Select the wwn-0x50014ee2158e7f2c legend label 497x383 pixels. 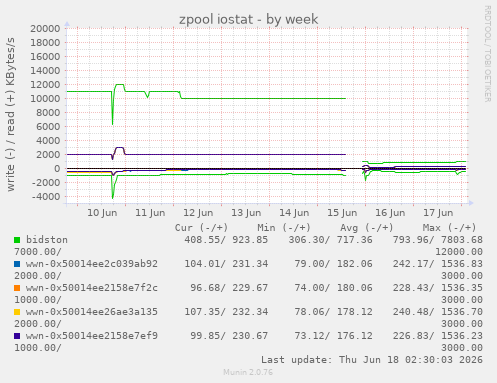point(92,288)
